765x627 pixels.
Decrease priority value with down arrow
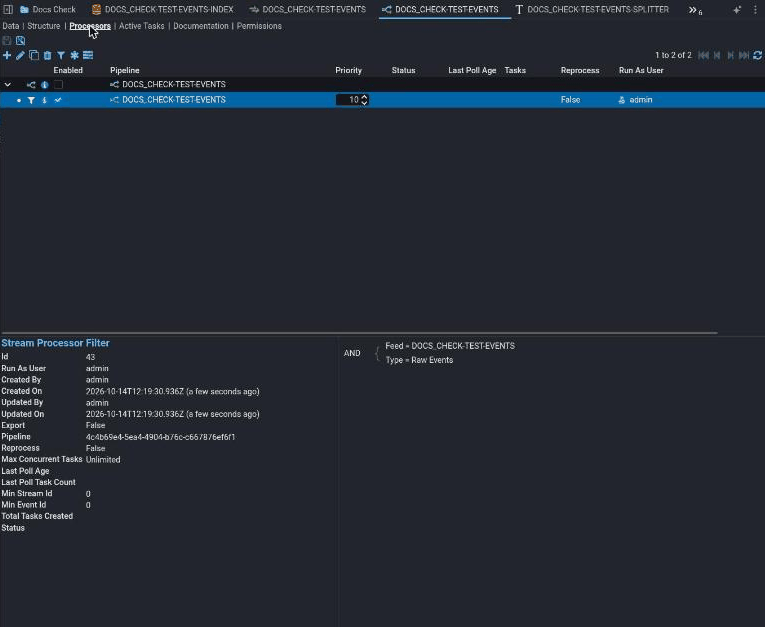point(364,102)
